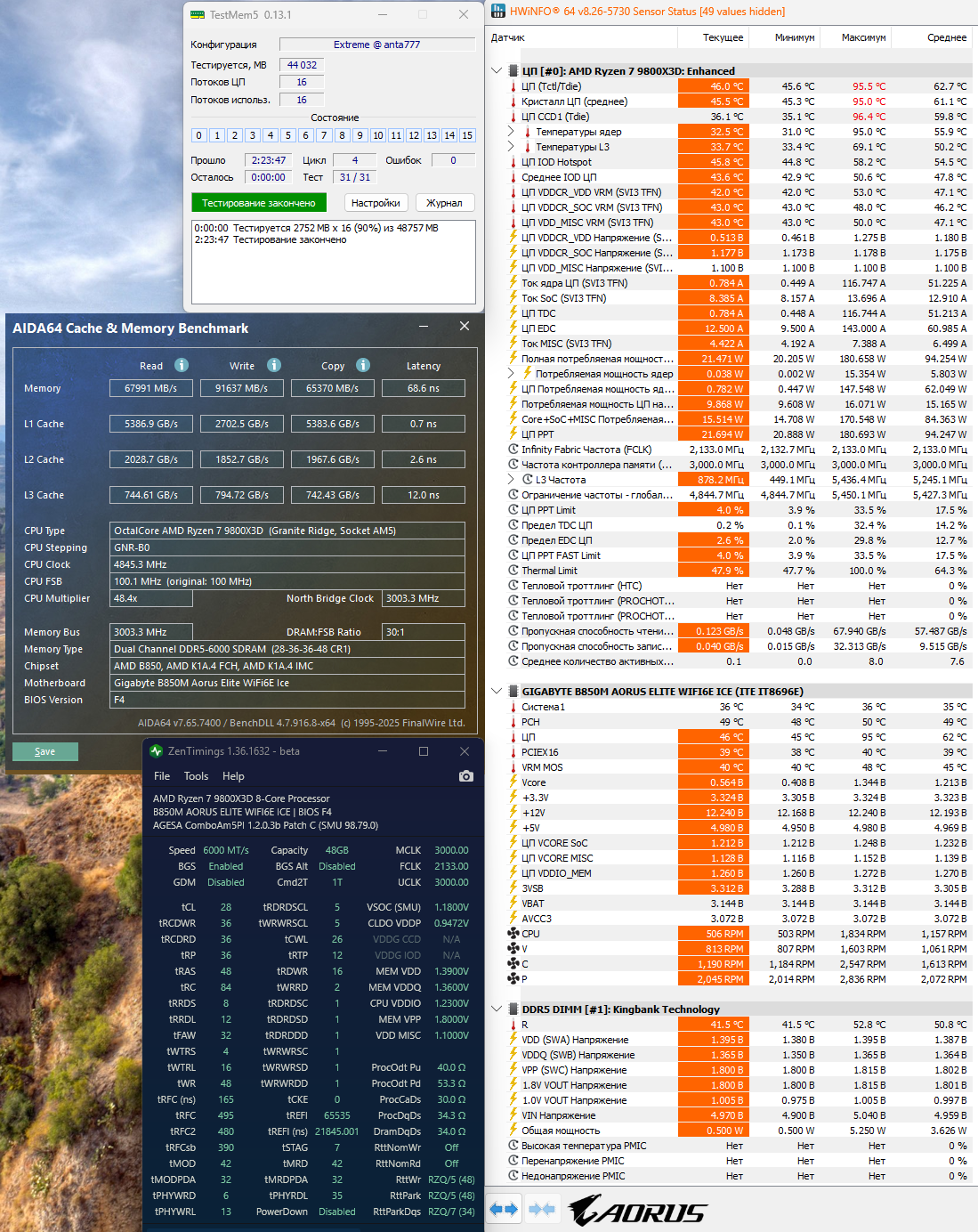The image size is (978, 1232).
Task: Click the tREFI value 65535 in ZenTimings
Action: pos(336,1115)
